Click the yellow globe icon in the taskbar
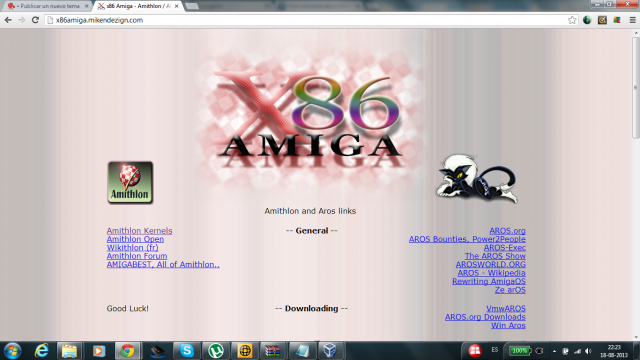The width and height of the screenshot is (640, 360). click(x=244, y=351)
